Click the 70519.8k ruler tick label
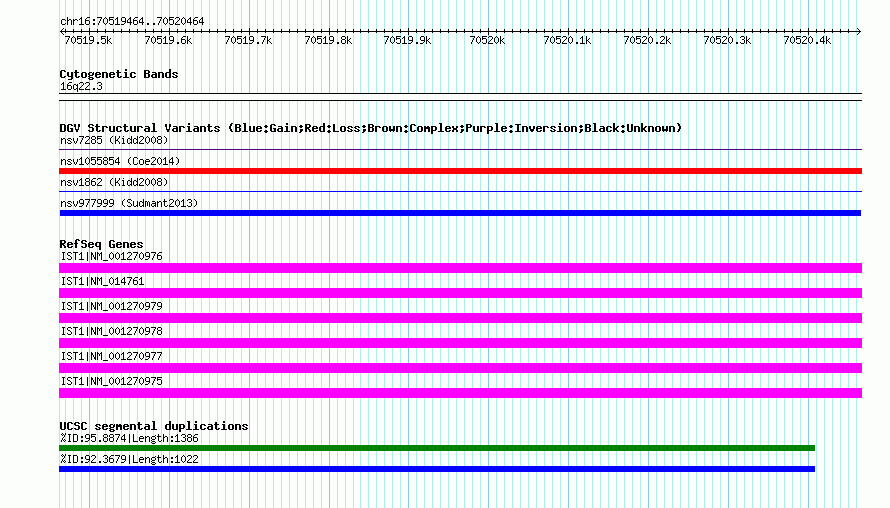Viewport: 890px width, 508px height. [x=328, y=41]
